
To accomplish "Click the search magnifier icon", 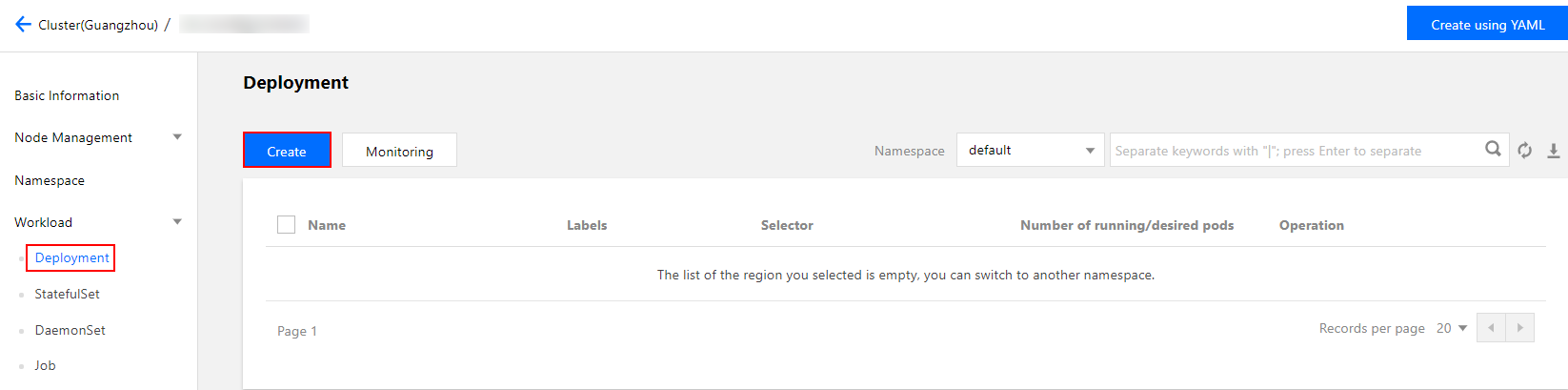I will 1493,150.
